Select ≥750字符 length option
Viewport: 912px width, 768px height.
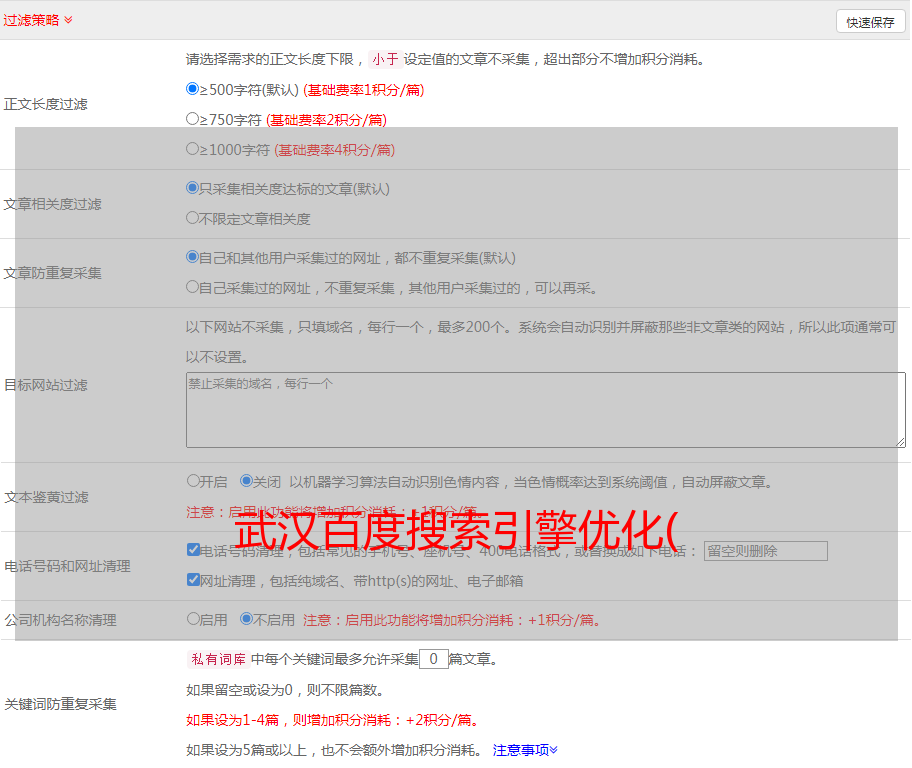193,119
